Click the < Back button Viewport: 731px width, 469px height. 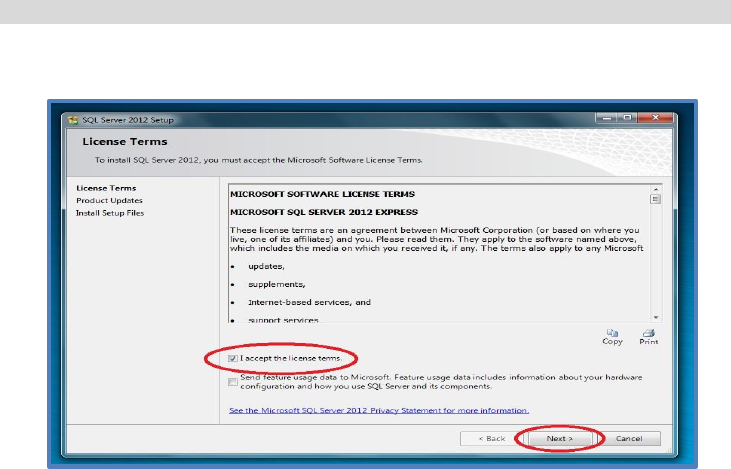tap(492, 439)
